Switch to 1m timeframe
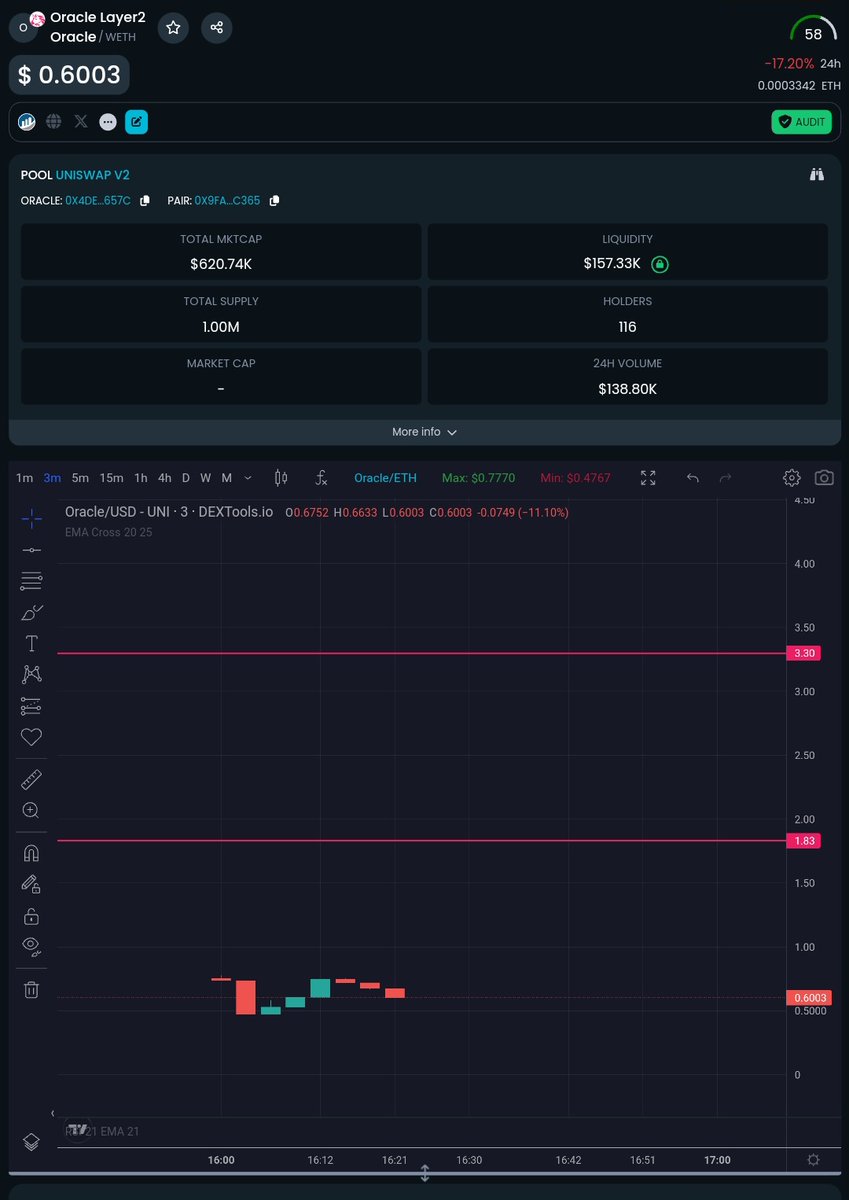The height and width of the screenshot is (1200, 849). click(x=25, y=478)
